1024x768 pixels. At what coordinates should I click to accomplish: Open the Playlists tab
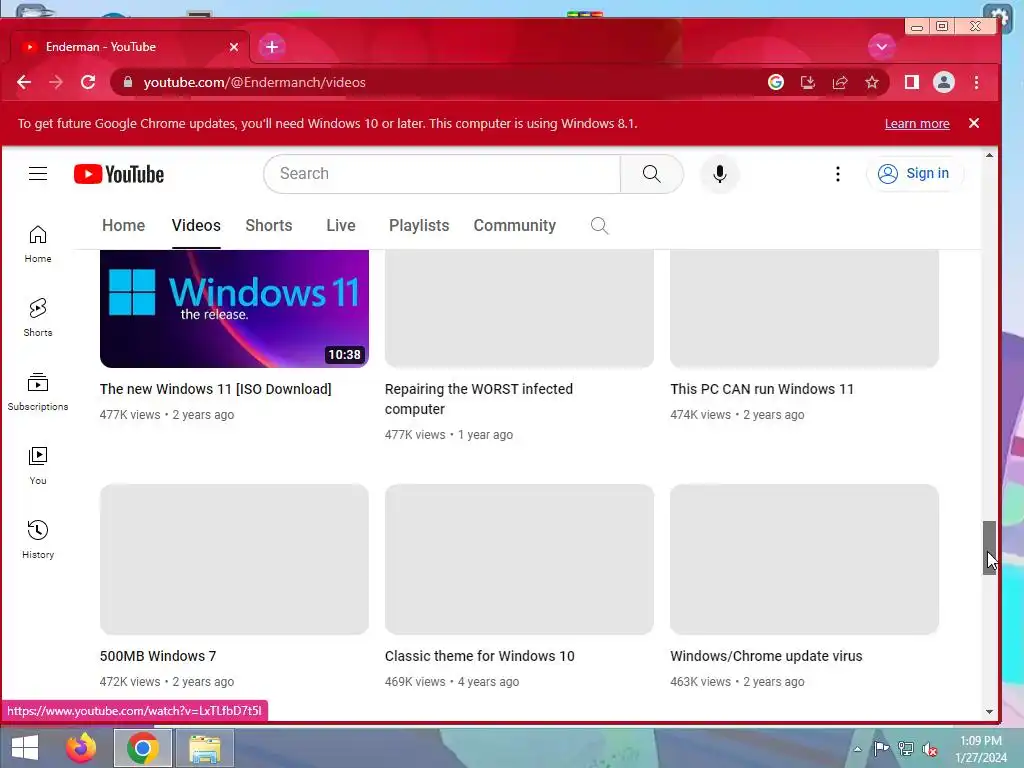point(419,225)
